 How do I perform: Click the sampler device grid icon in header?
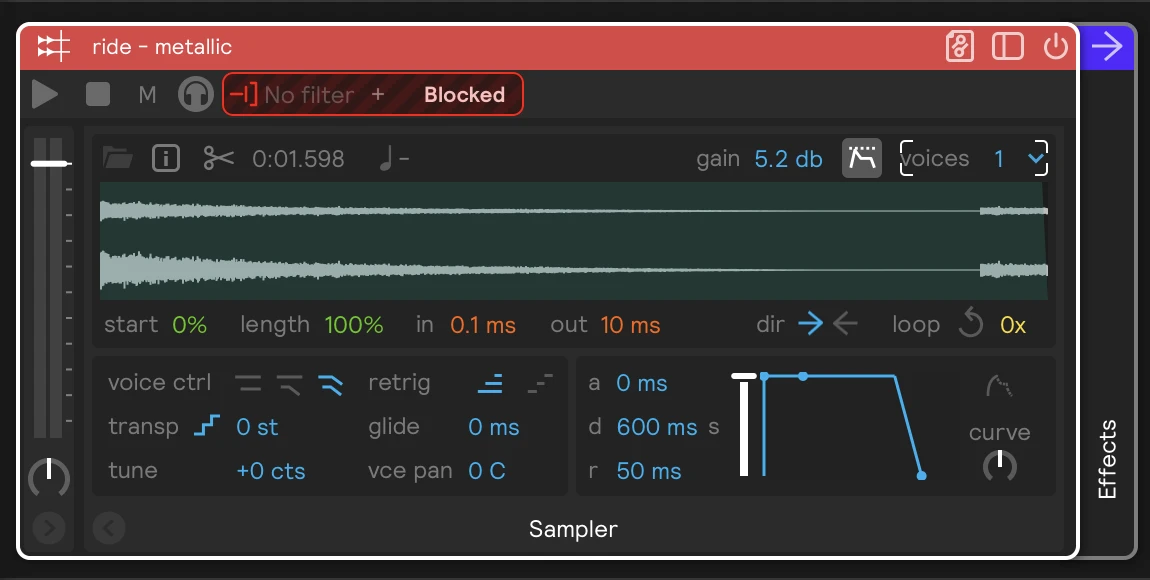pyautogui.click(x=54, y=47)
